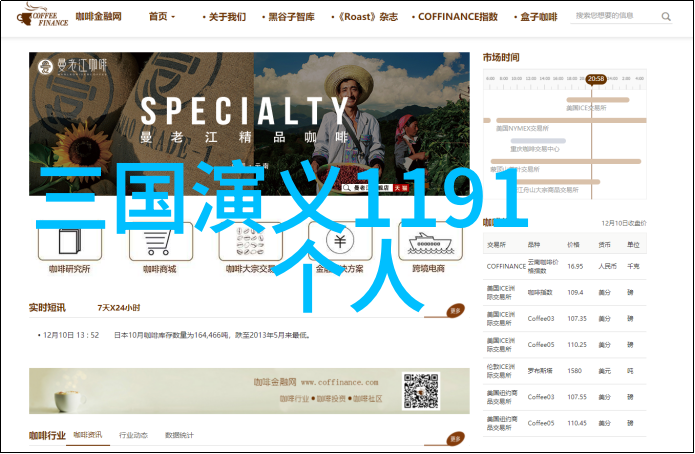Expand the 首页 dropdown menu
Viewport: 695px width, 454px height.
point(162,16)
